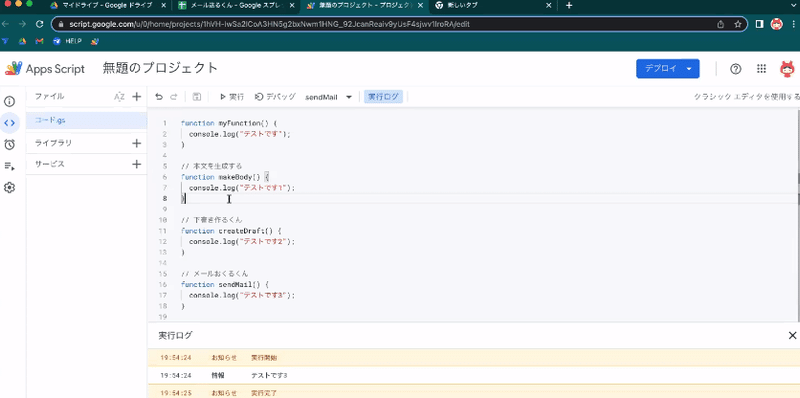Screen dimensions: 800x398
Task: Click クラシック エディタを使用する link
Action: click(x=746, y=97)
